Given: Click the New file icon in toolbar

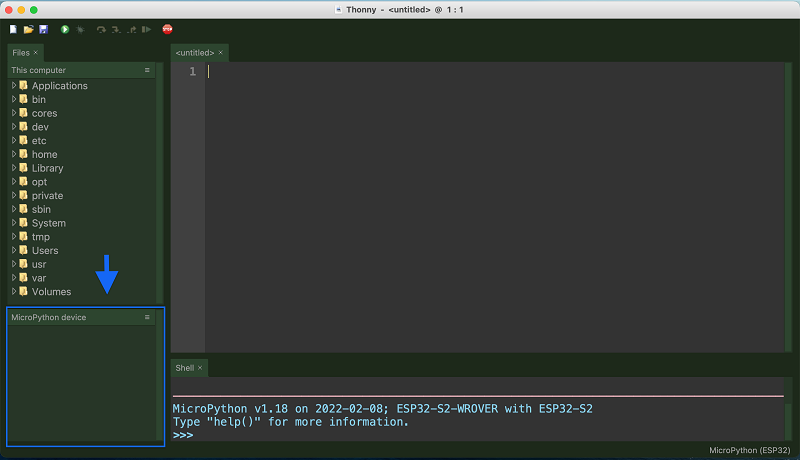Looking at the screenshot, I should (x=13, y=30).
